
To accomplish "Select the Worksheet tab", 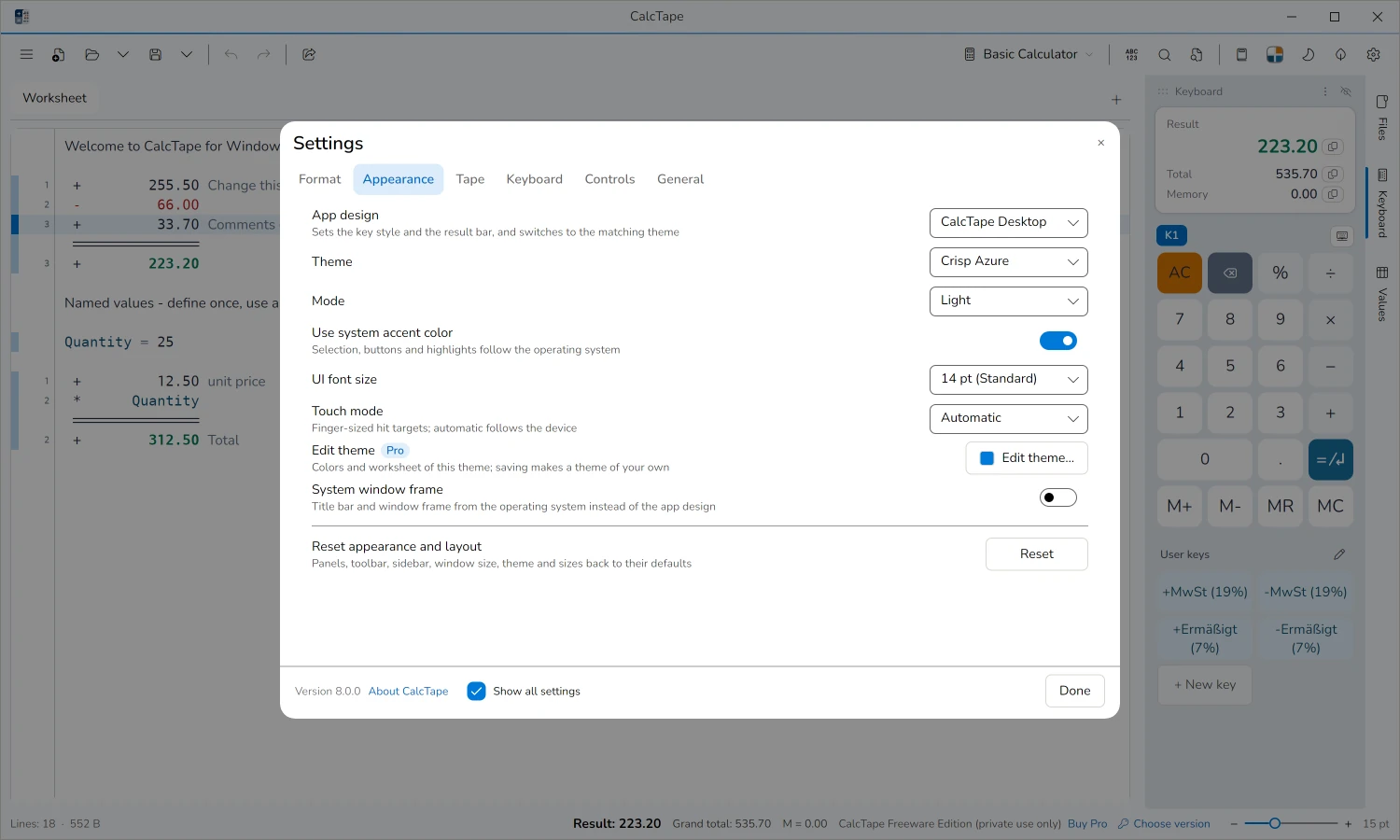I will [x=55, y=98].
